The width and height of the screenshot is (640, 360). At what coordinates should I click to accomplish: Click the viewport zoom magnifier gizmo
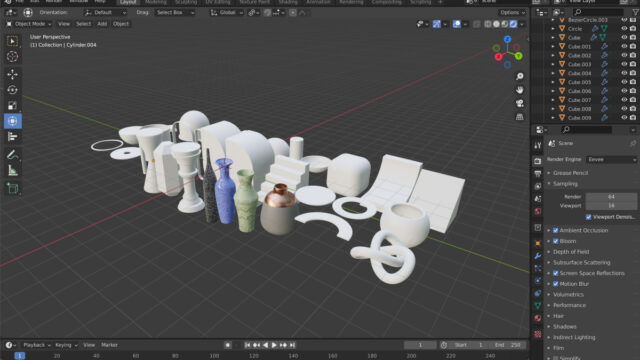tap(520, 76)
